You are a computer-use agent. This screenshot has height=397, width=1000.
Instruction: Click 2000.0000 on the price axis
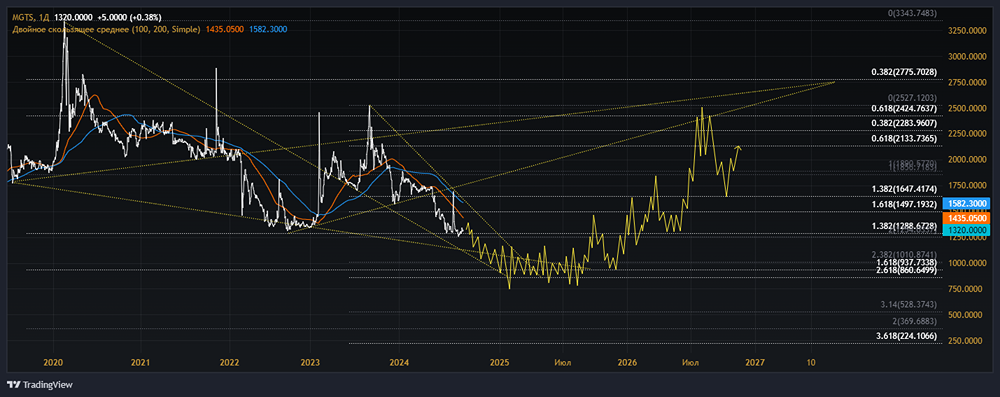(x=966, y=160)
